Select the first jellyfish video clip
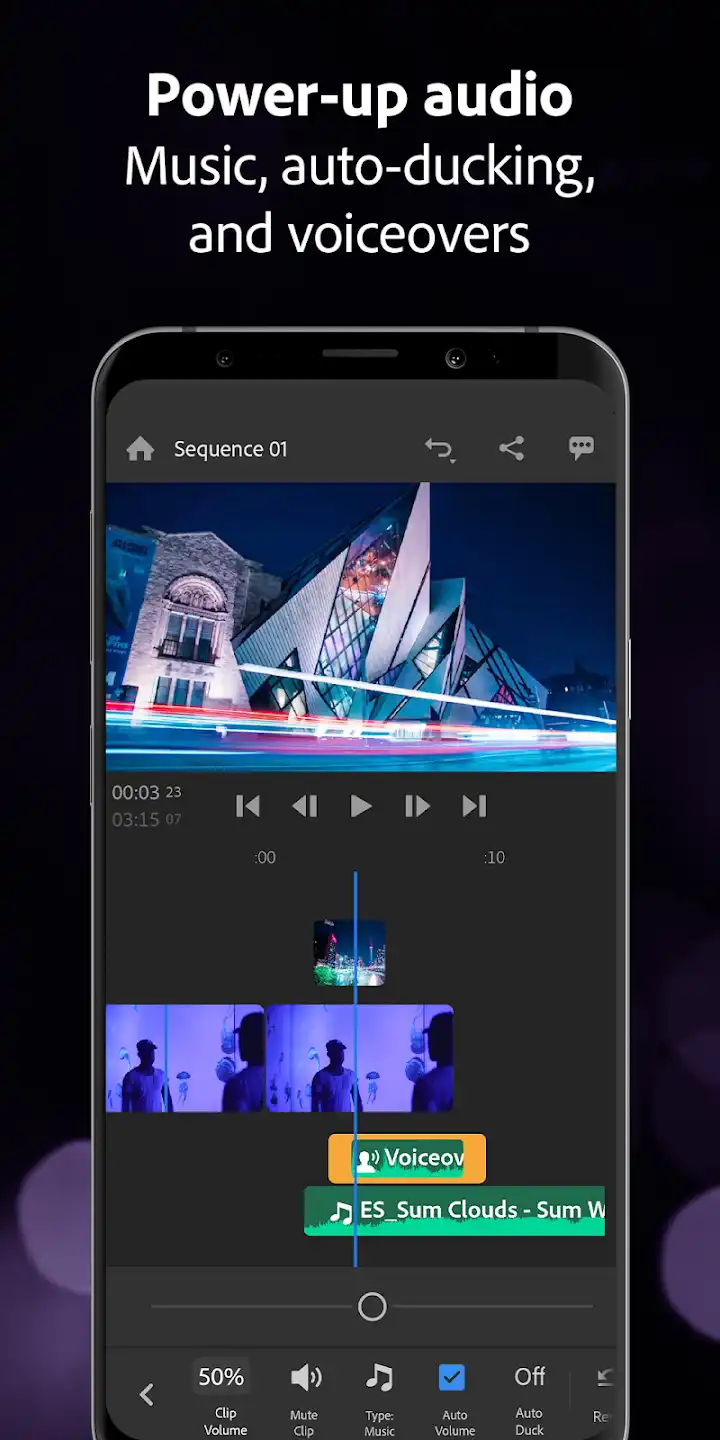Screen dimensions: 720x1440 (x=185, y=1058)
